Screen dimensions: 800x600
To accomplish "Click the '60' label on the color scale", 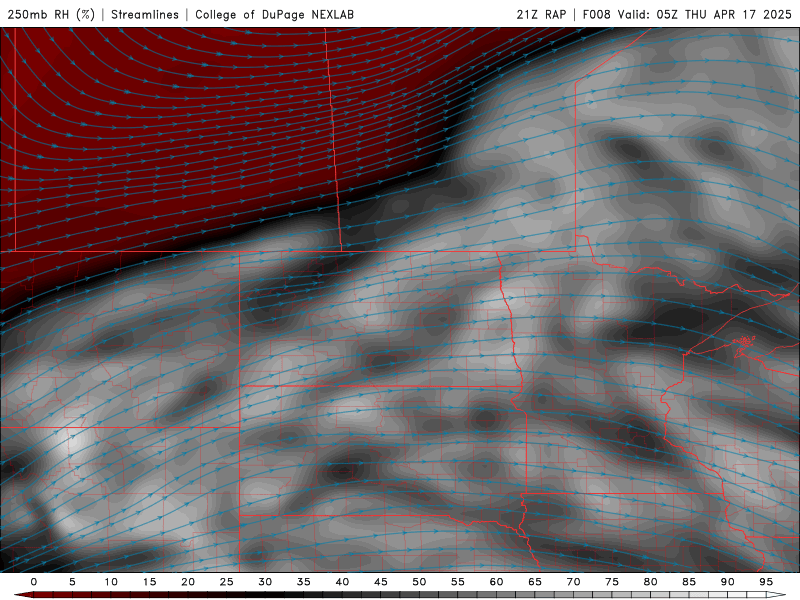I will pyautogui.click(x=496, y=582).
